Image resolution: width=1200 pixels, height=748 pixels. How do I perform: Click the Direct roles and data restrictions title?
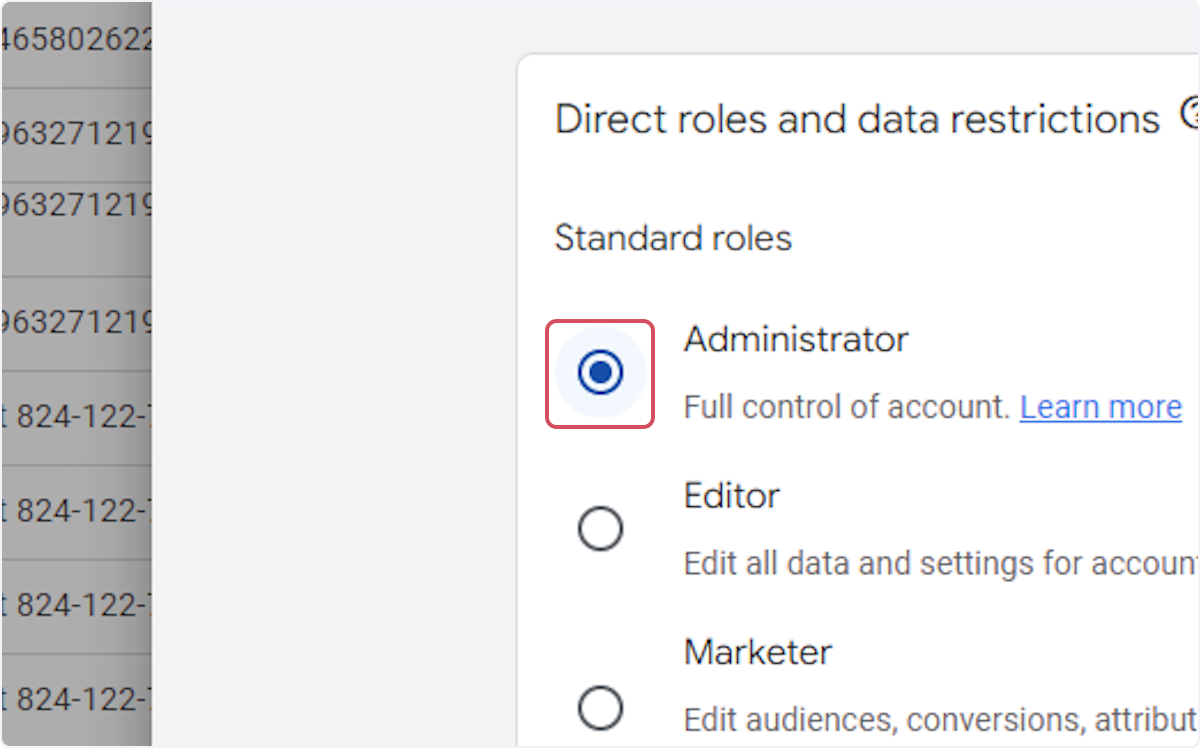tap(856, 119)
